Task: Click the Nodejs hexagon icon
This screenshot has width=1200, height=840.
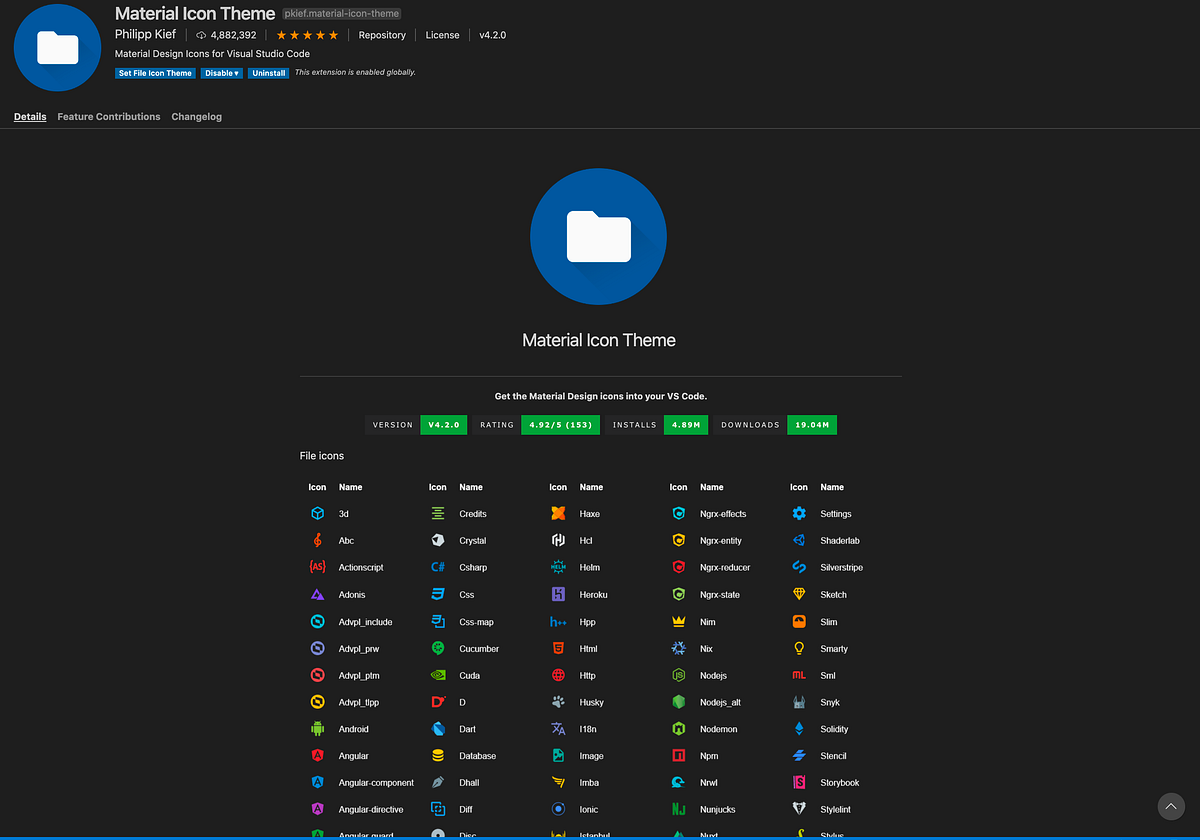Action: pos(678,675)
